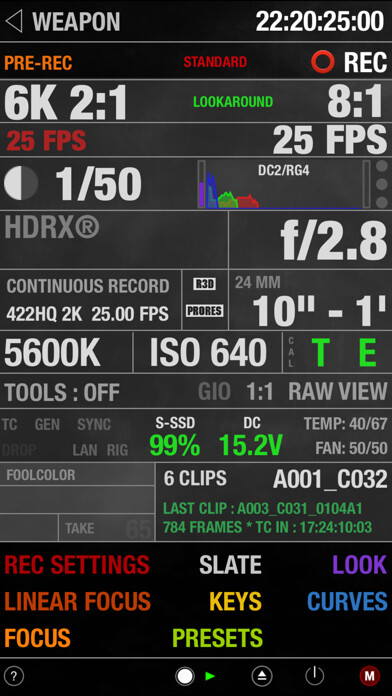Tap the FAN: 50/50 readout

point(352,448)
